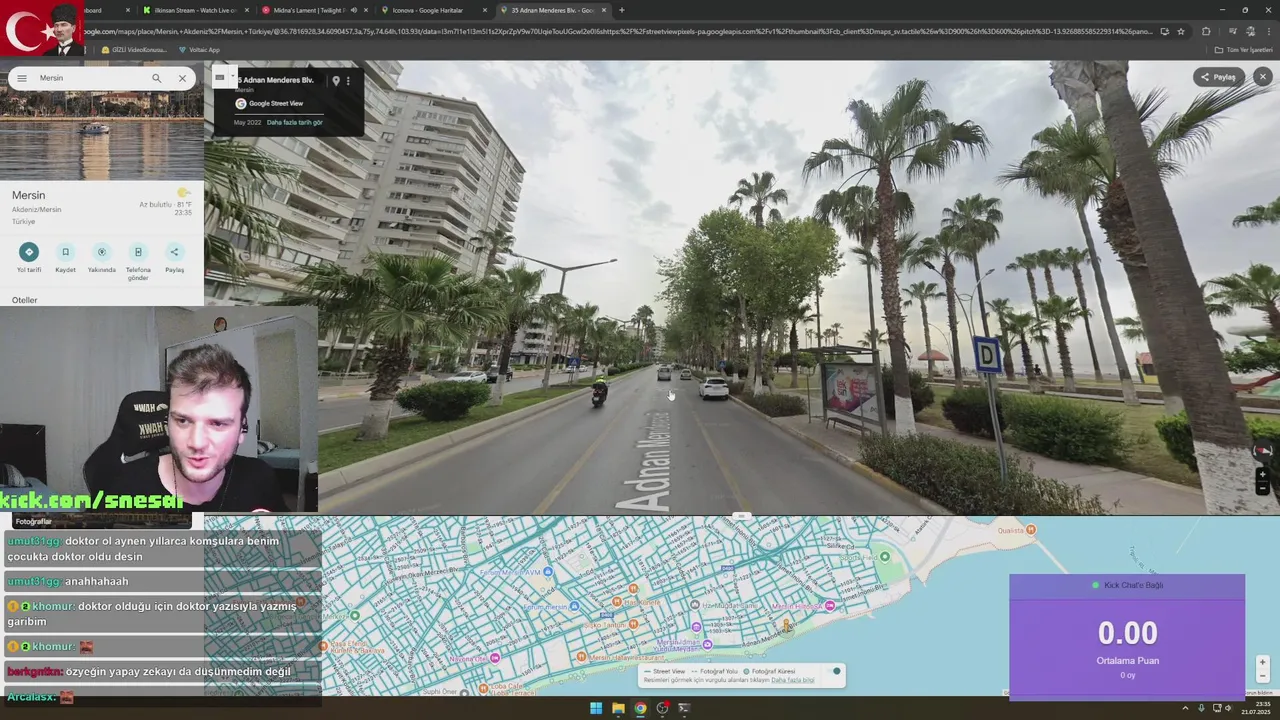This screenshot has width=1280, height=720.
Task: Click the Paylaş icon in Mersin panel
Action: point(174,252)
